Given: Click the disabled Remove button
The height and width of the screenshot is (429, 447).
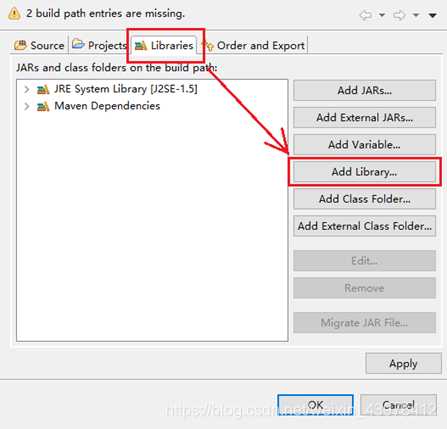Looking at the screenshot, I should [x=364, y=288].
